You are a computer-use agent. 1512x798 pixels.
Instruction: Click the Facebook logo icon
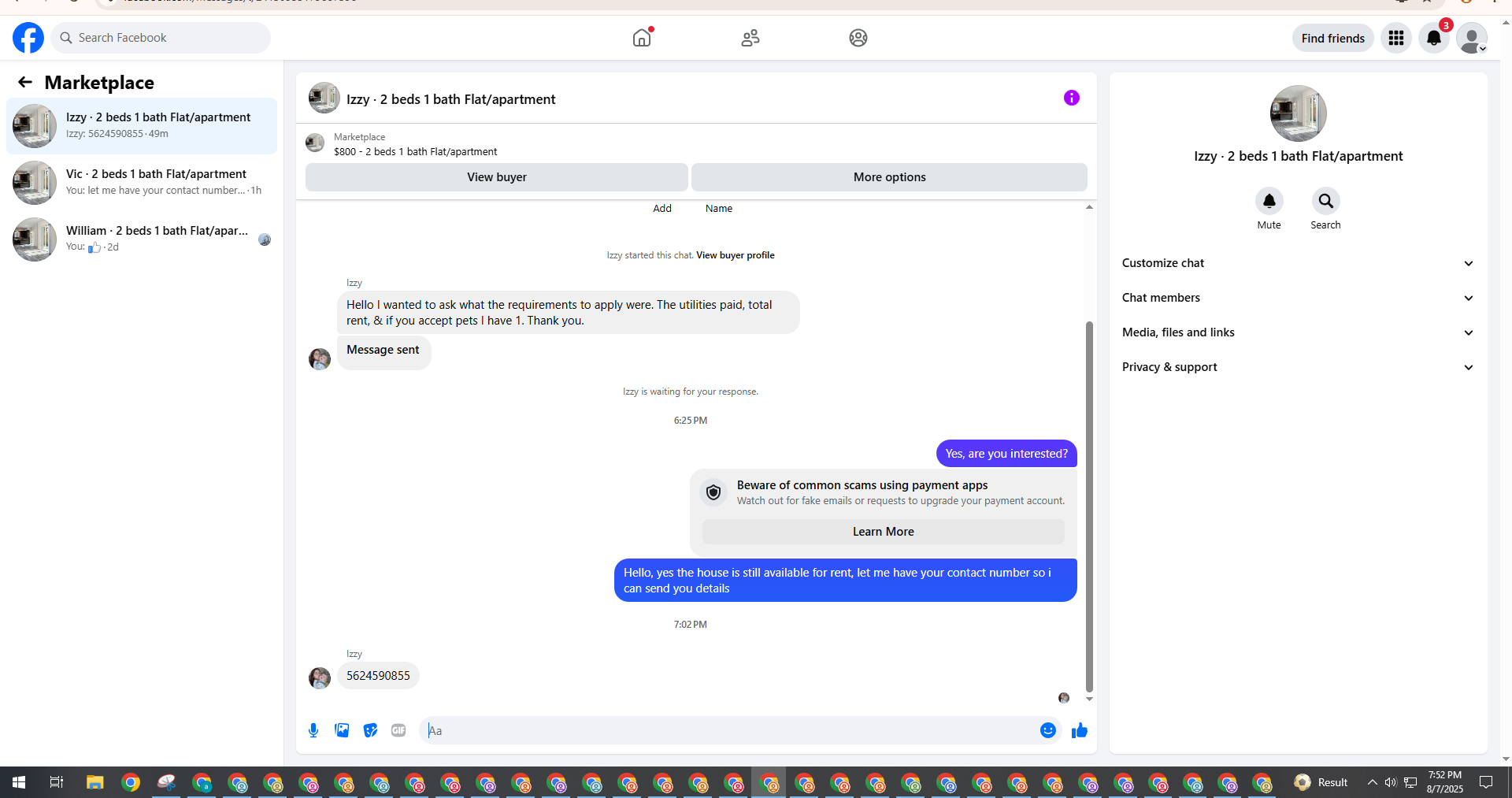pos(28,38)
